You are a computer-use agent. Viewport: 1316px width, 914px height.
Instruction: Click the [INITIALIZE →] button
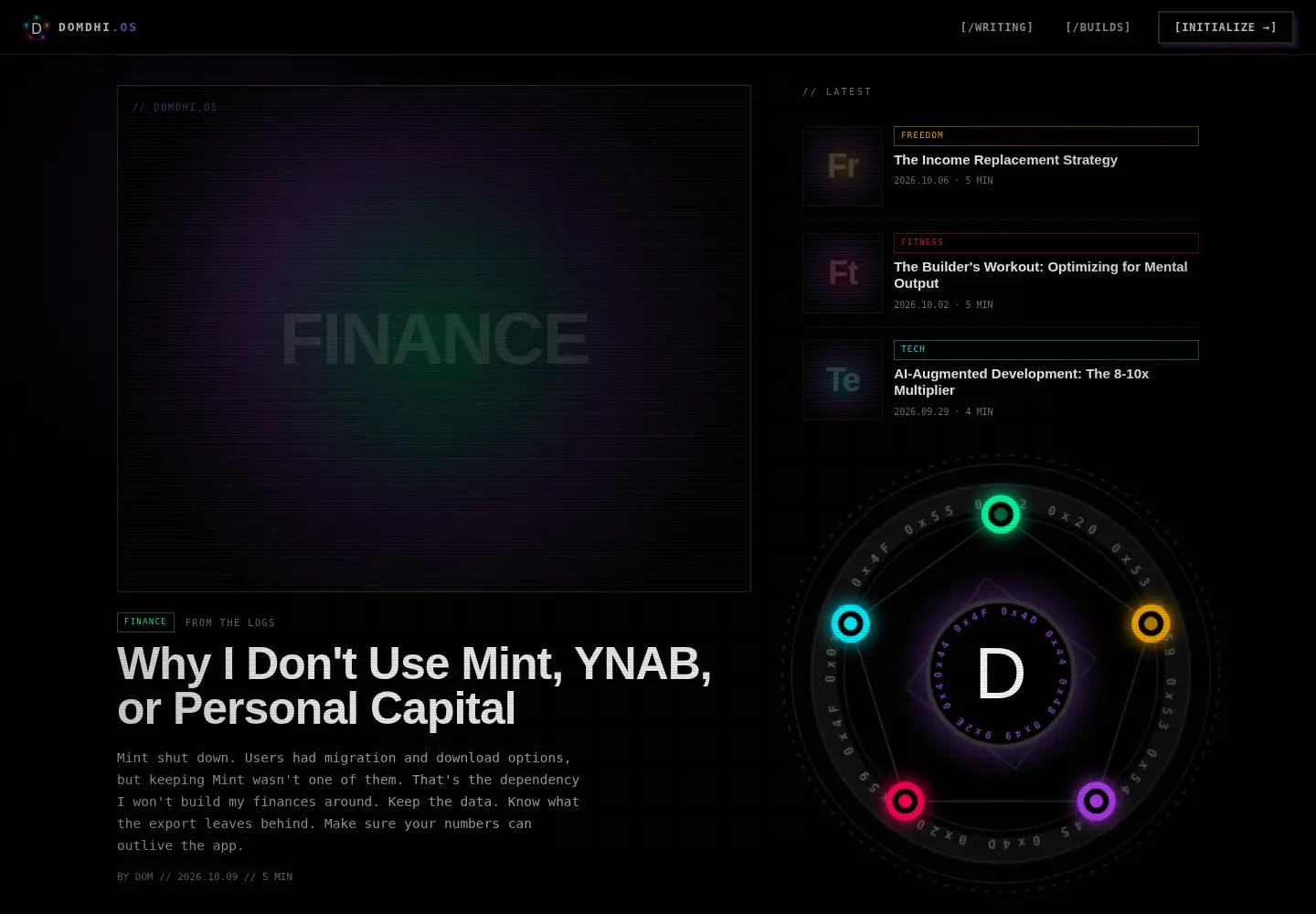(1226, 27)
